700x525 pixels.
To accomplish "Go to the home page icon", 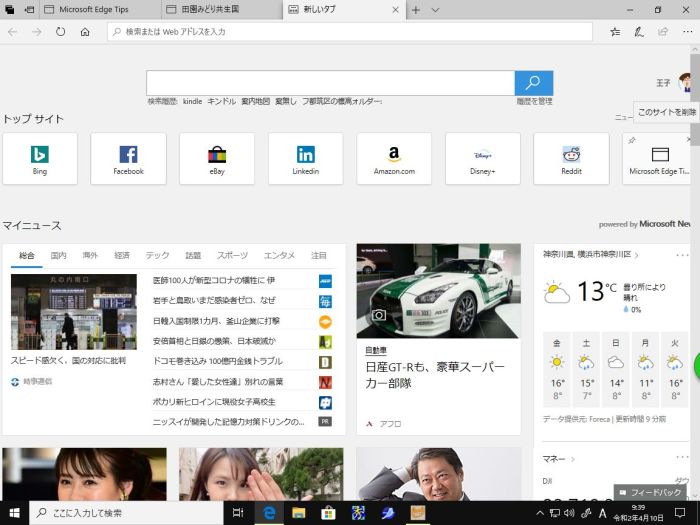I will coord(85,32).
